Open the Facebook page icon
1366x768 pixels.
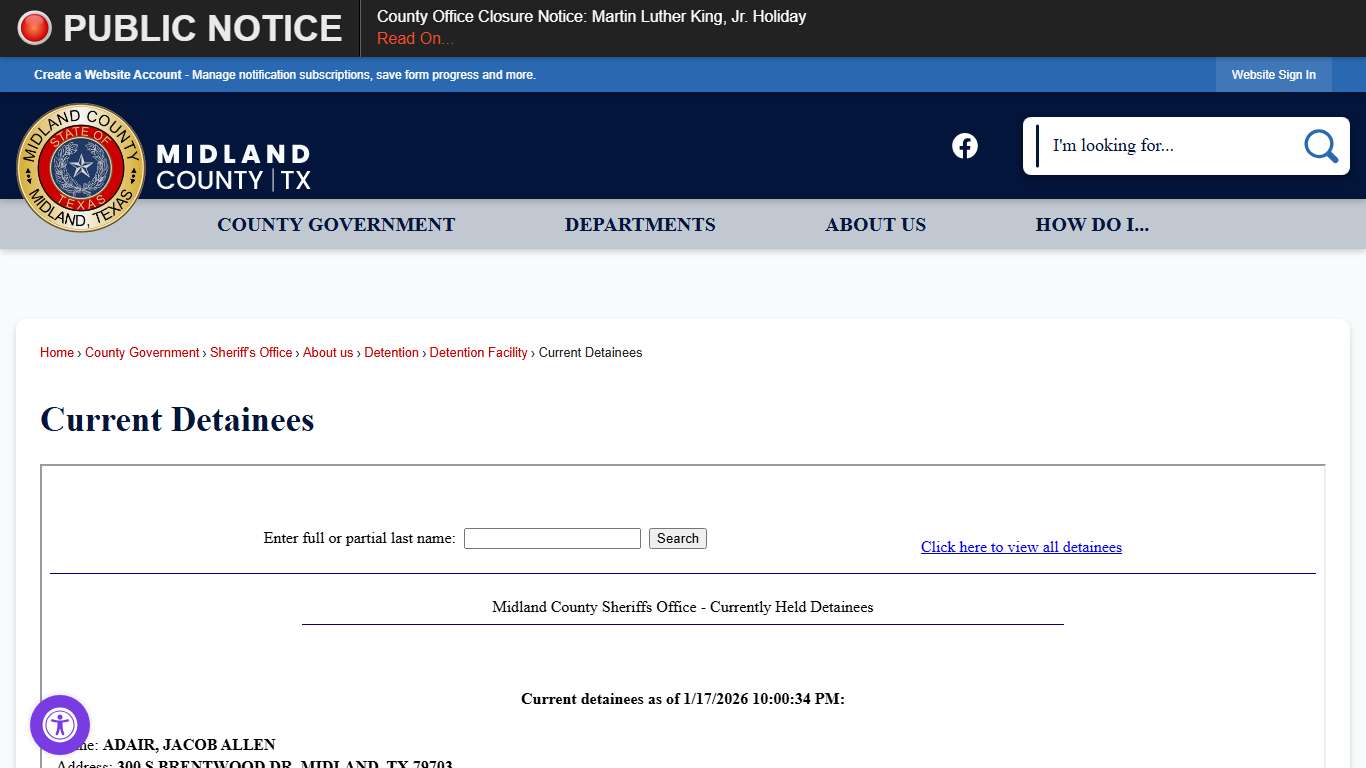click(x=964, y=145)
